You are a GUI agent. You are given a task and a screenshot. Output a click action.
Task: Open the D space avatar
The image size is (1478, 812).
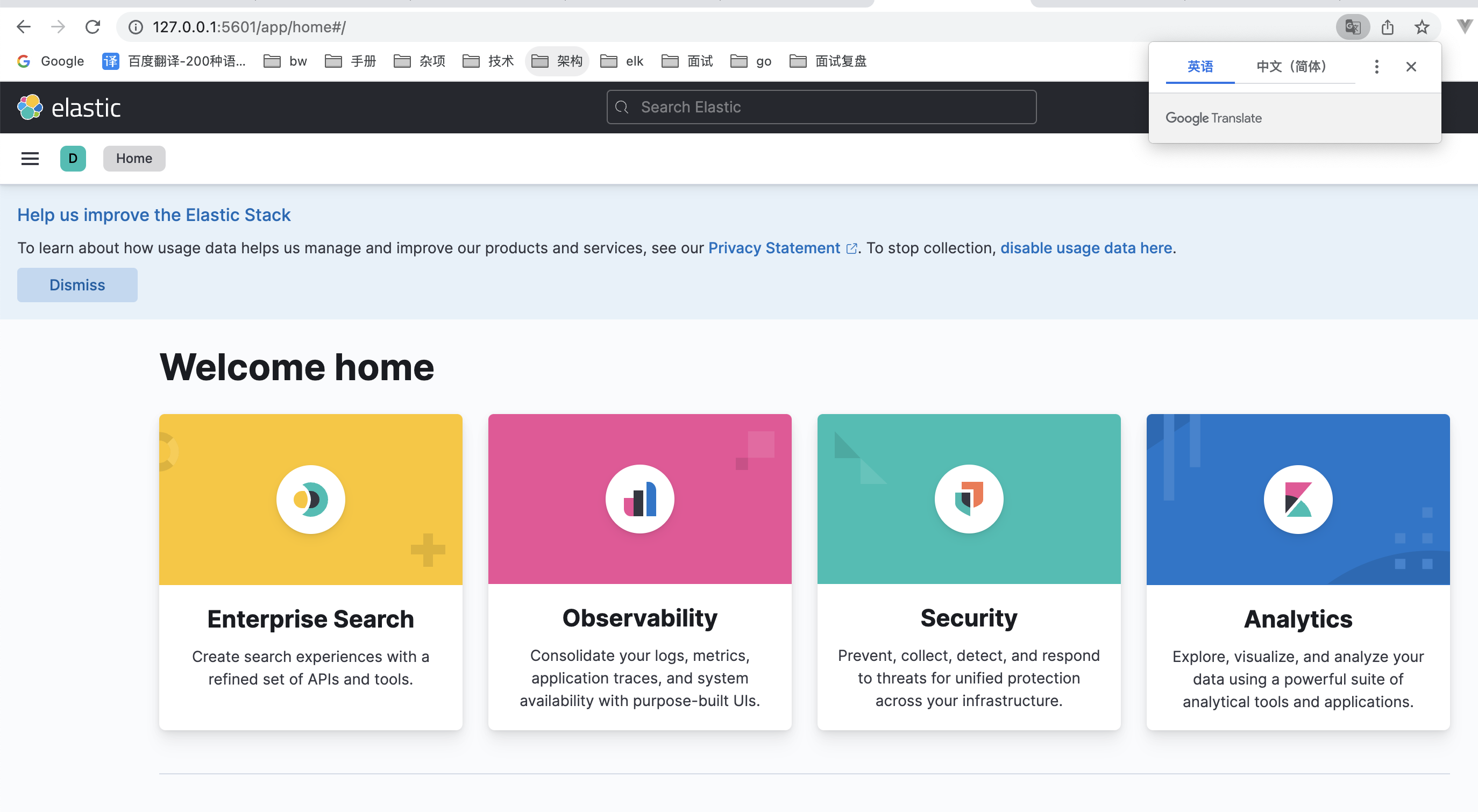click(x=73, y=159)
